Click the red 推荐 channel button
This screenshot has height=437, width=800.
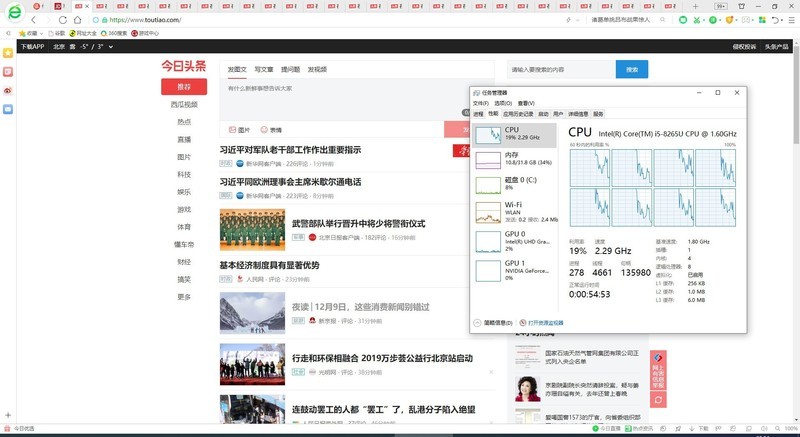pyautogui.click(x=184, y=87)
